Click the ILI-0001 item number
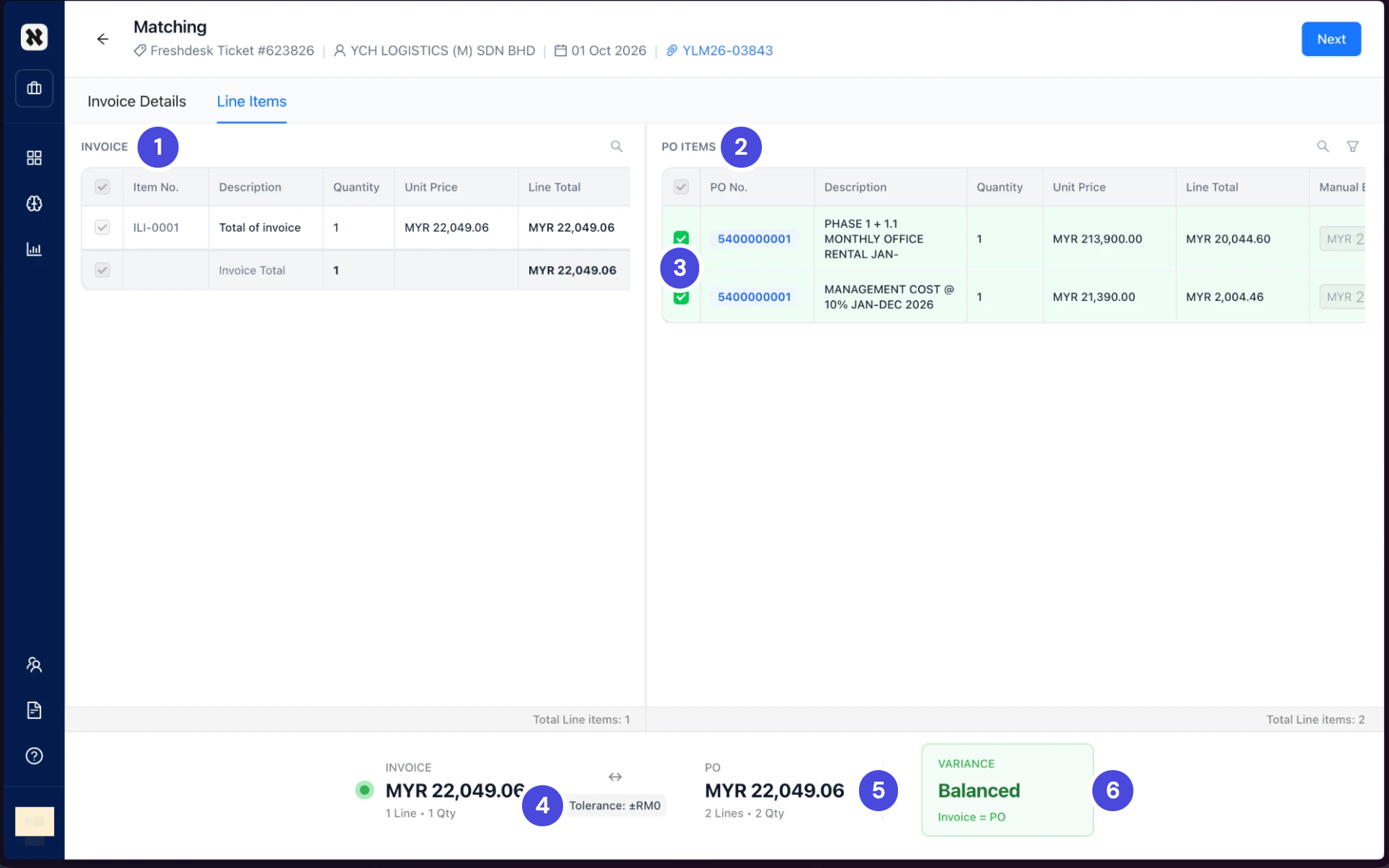Image resolution: width=1389 pixels, height=868 pixels. coord(156,227)
